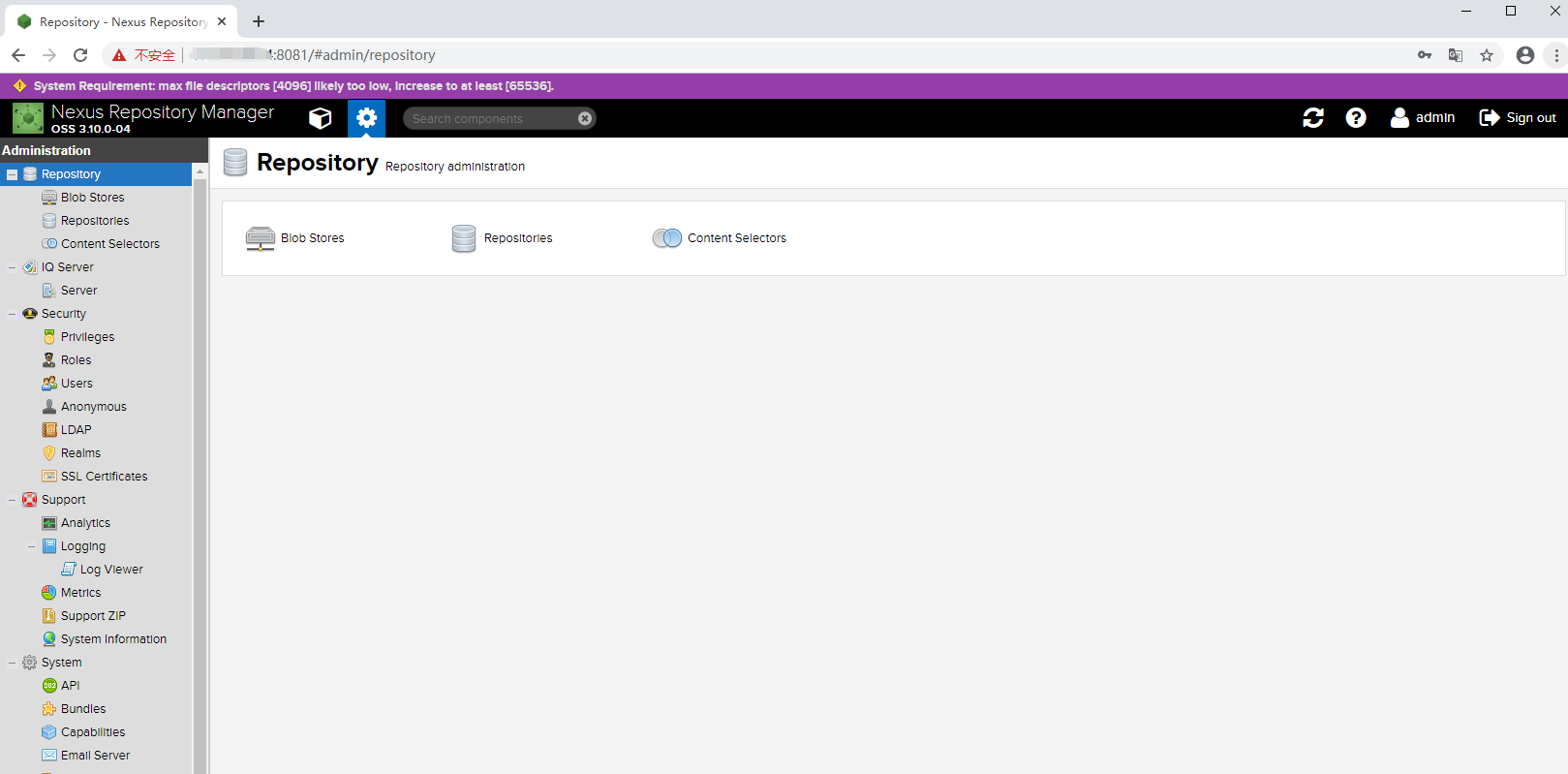Close the Repository - Nexus tab
The height and width of the screenshot is (774, 1568).
pyautogui.click(x=222, y=21)
